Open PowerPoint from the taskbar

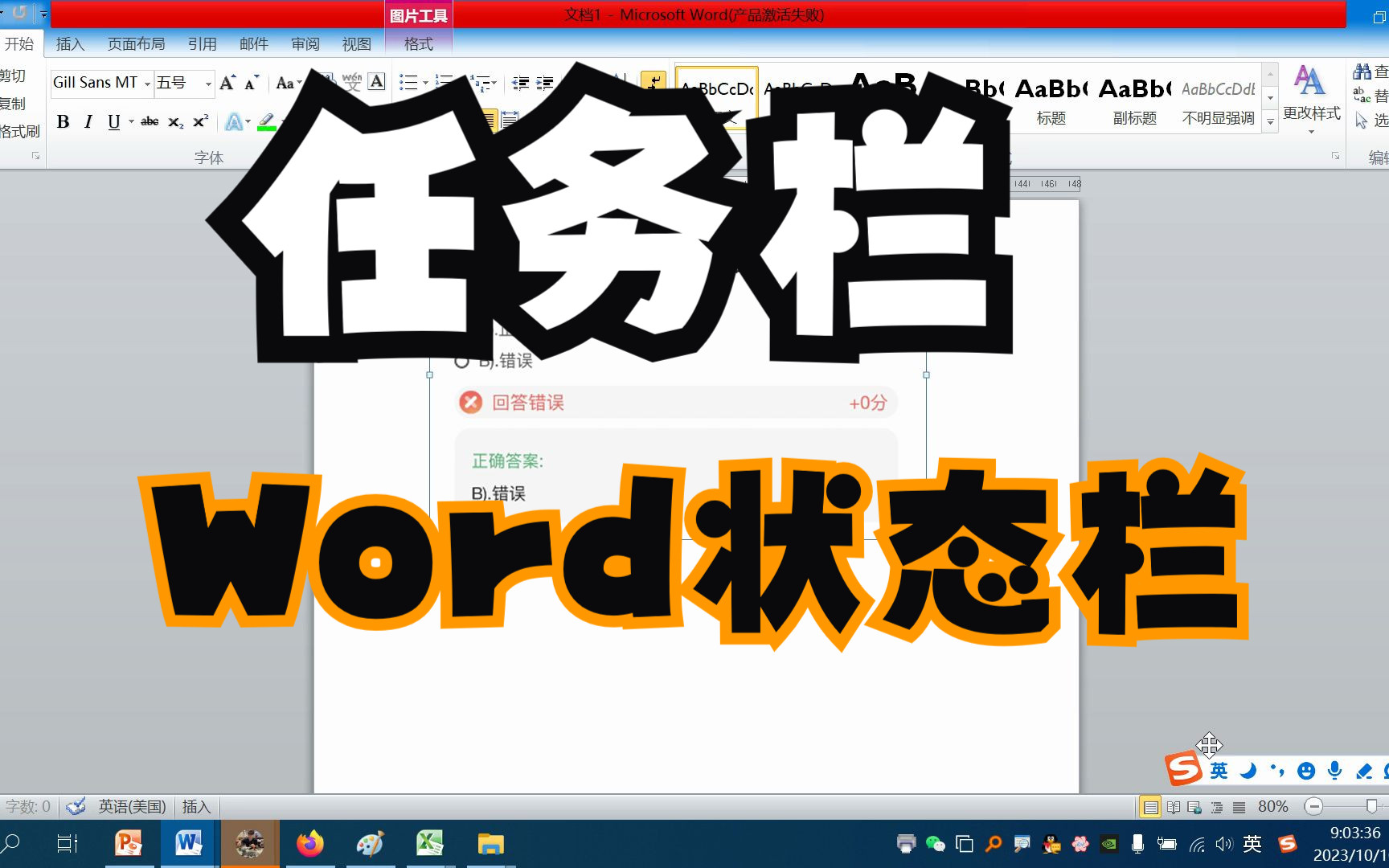point(129,844)
